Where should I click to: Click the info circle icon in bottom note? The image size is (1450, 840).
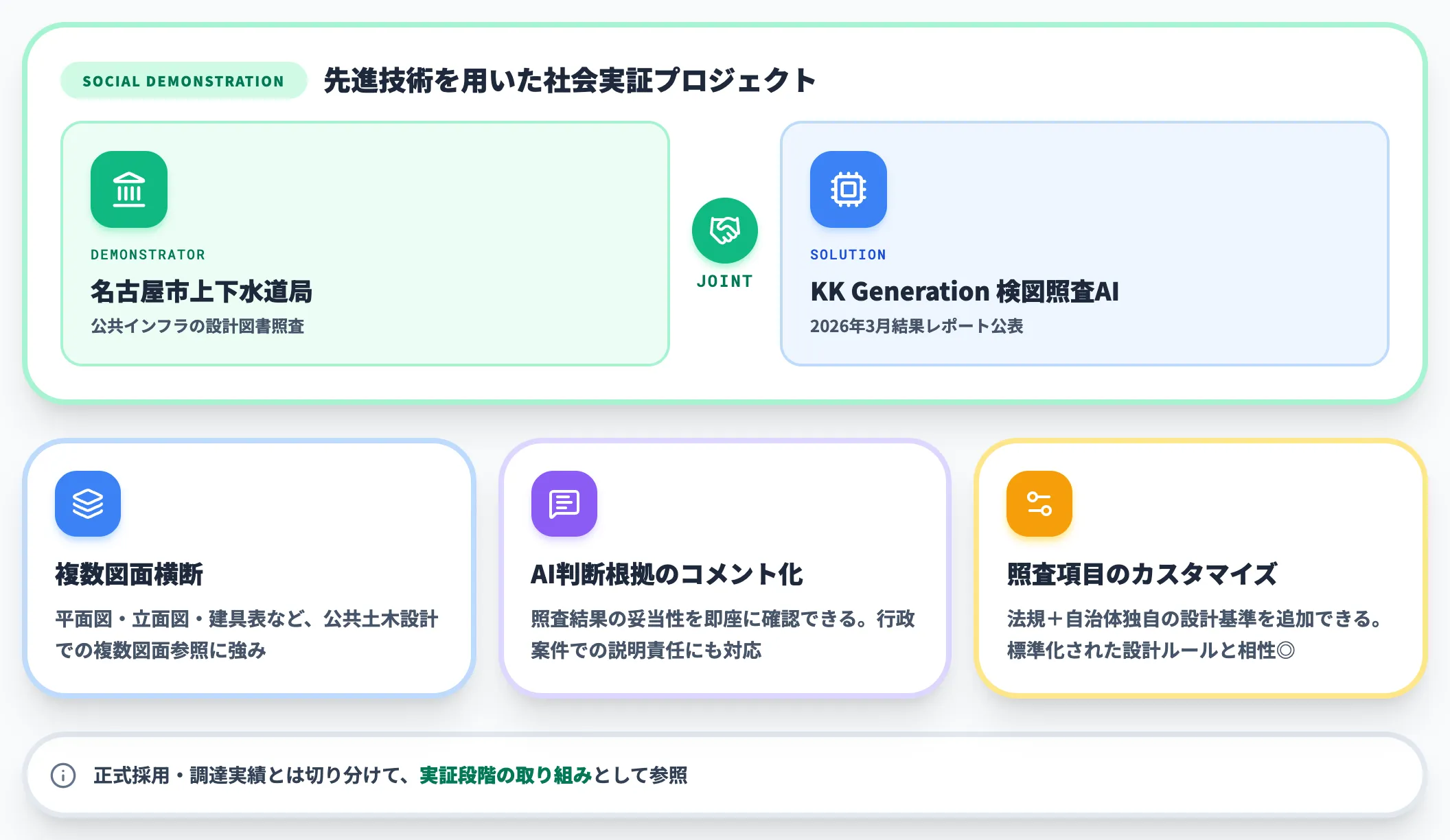coord(63,775)
